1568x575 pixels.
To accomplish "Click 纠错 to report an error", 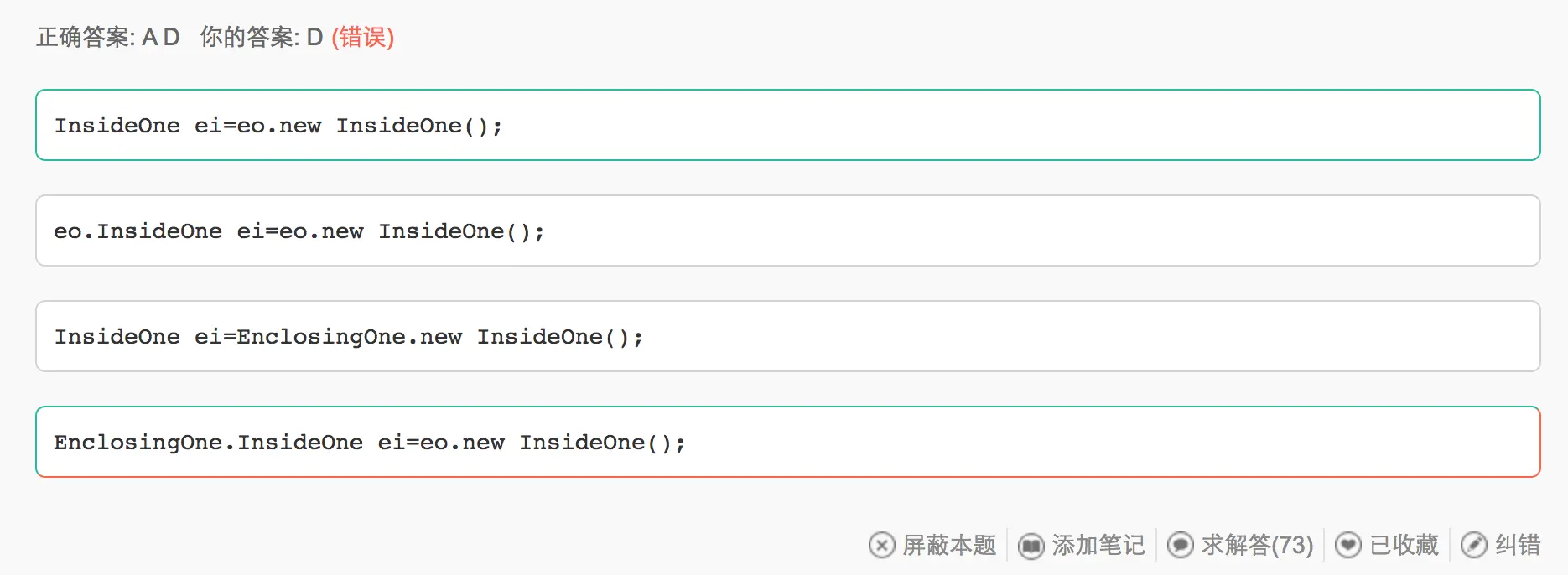I will click(x=1518, y=545).
